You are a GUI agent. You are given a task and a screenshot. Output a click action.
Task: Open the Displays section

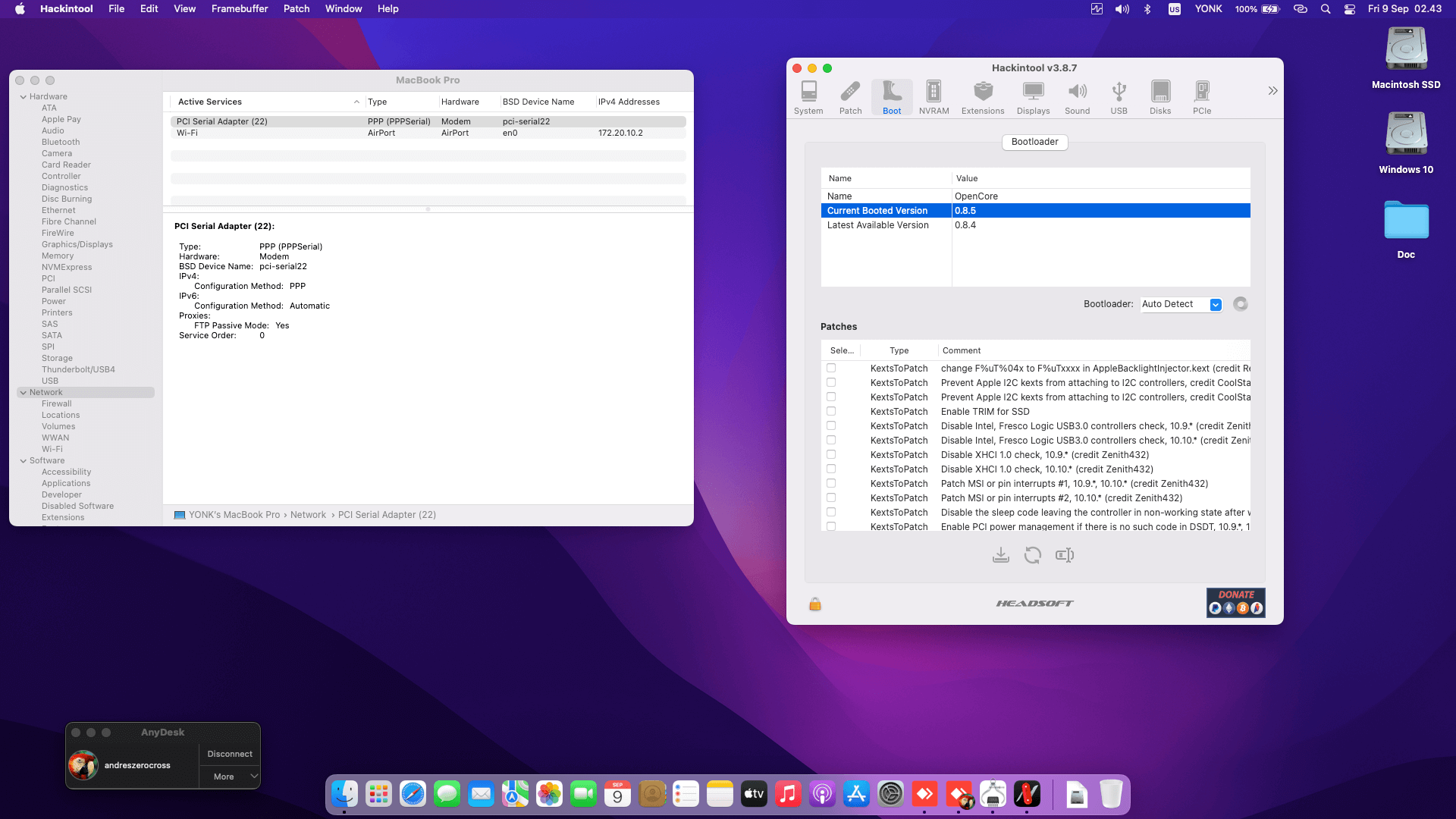pyautogui.click(x=1033, y=98)
